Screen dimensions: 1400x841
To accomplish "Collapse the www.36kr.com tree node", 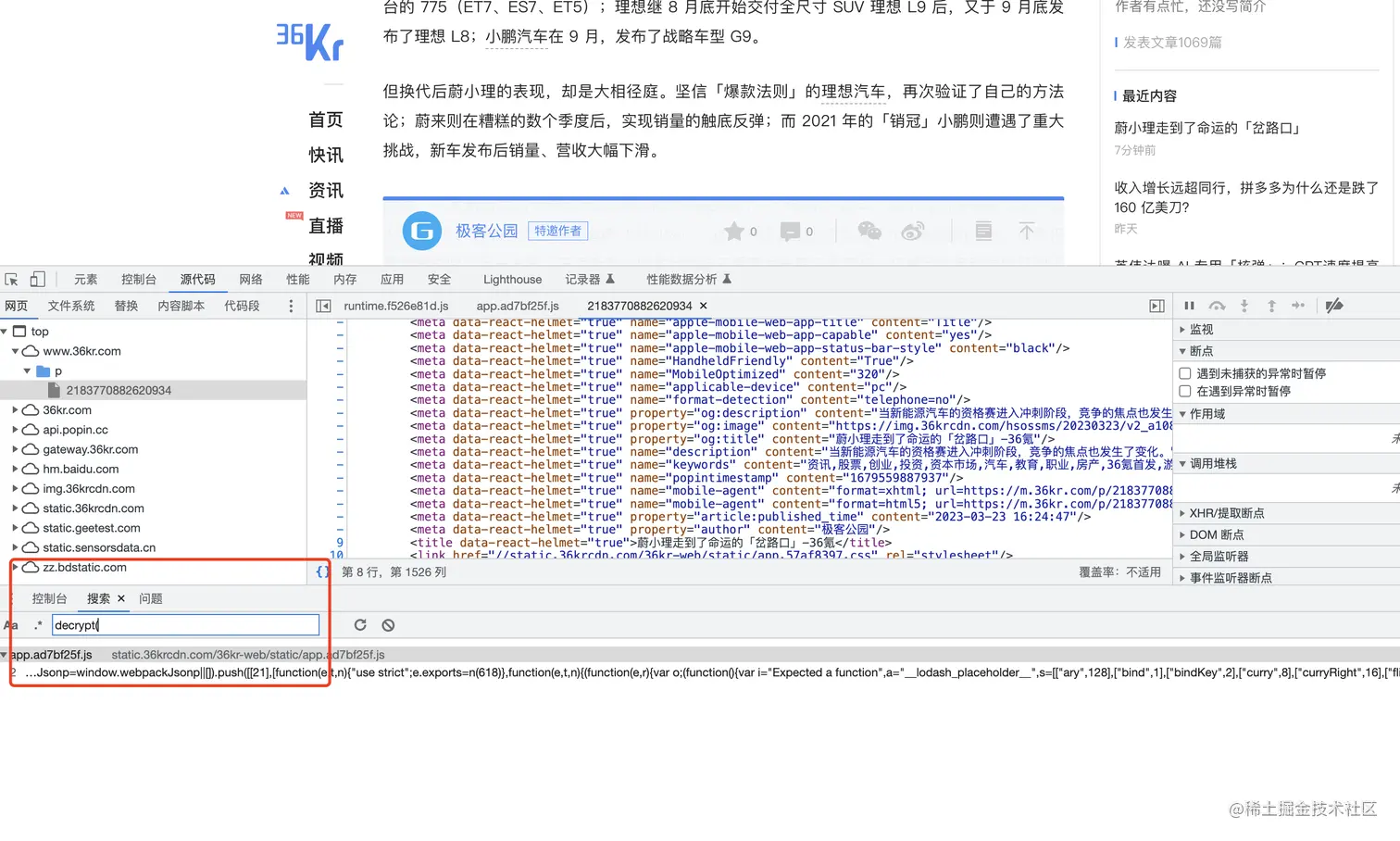I will point(15,351).
